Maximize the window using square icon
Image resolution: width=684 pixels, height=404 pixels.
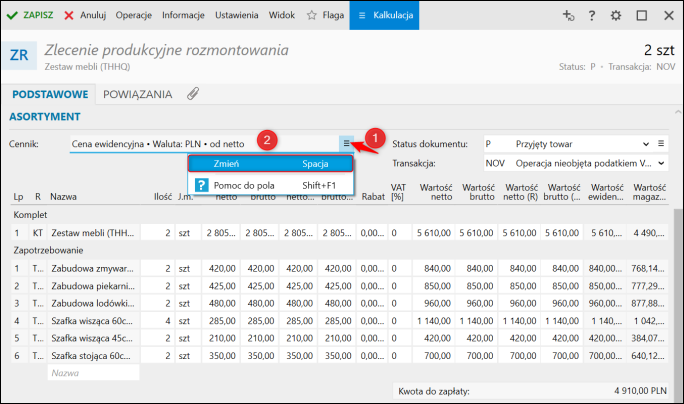pos(642,16)
